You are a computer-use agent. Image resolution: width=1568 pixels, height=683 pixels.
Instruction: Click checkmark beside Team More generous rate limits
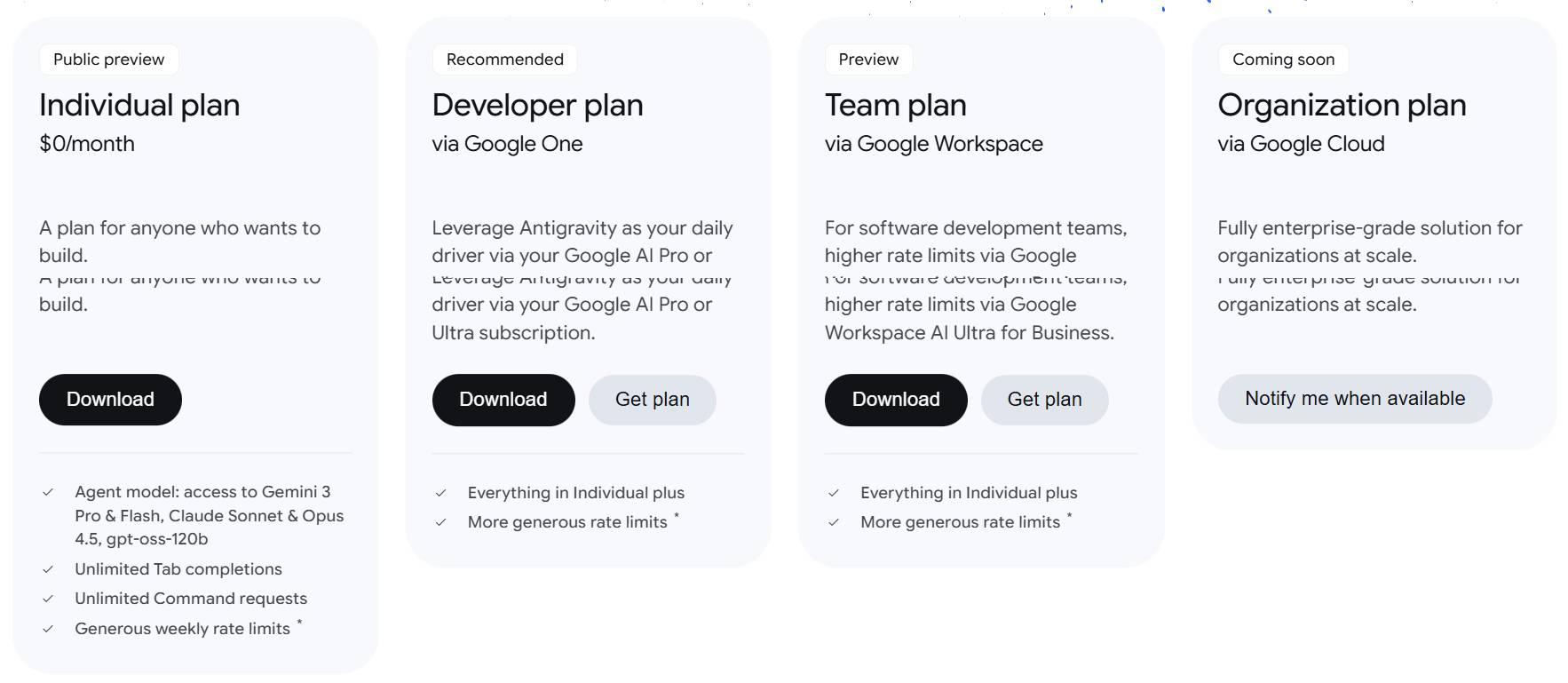(833, 522)
